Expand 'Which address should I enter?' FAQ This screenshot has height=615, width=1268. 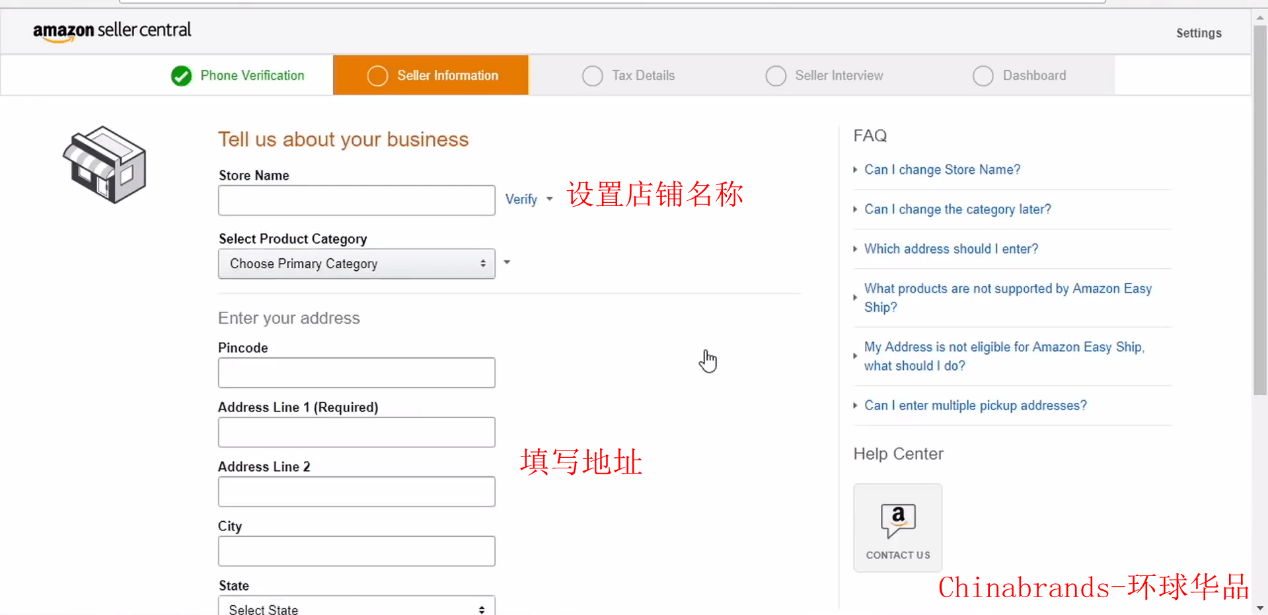tap(951, 249)
